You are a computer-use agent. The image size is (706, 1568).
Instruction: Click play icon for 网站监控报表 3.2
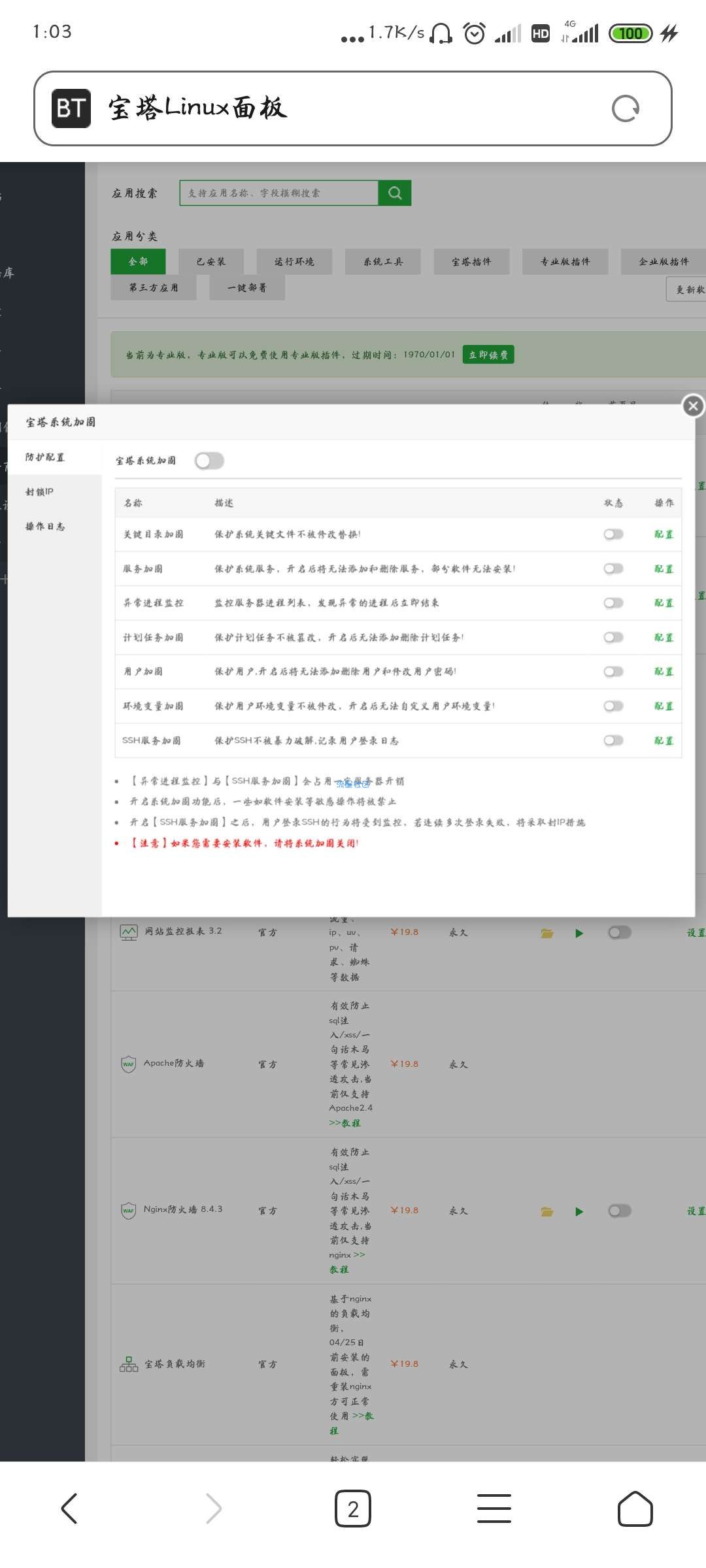[x=579, y=933]
